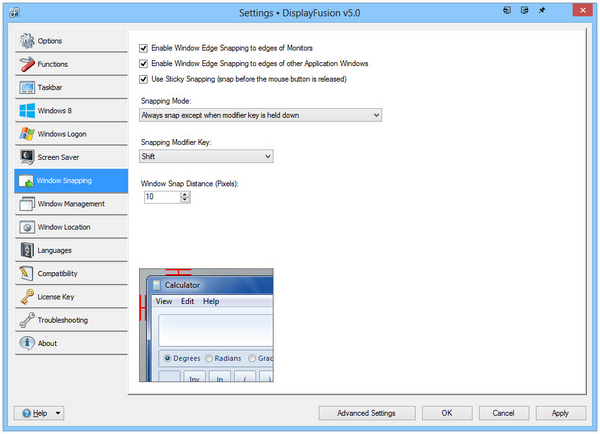Screen dimensions: 600x434
Task: Click the blue Help question-mark icon
Action: 26,413
